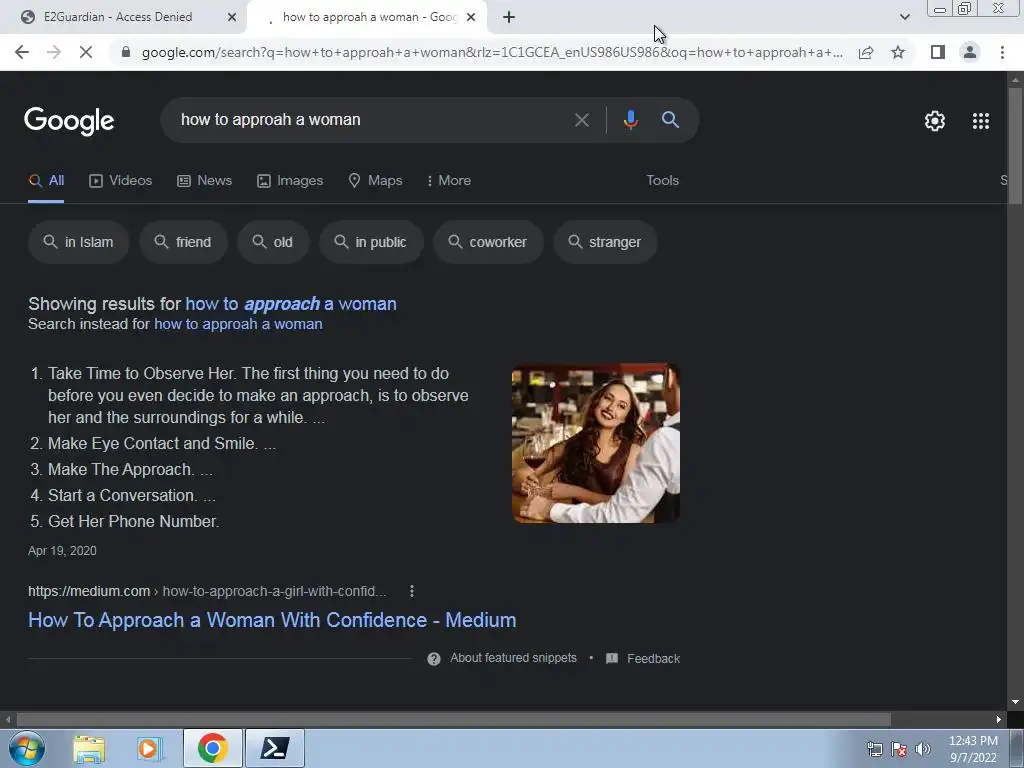Open network status tray icon
This screenshot has width=1024, height=768.
click(x=874, y=749)
